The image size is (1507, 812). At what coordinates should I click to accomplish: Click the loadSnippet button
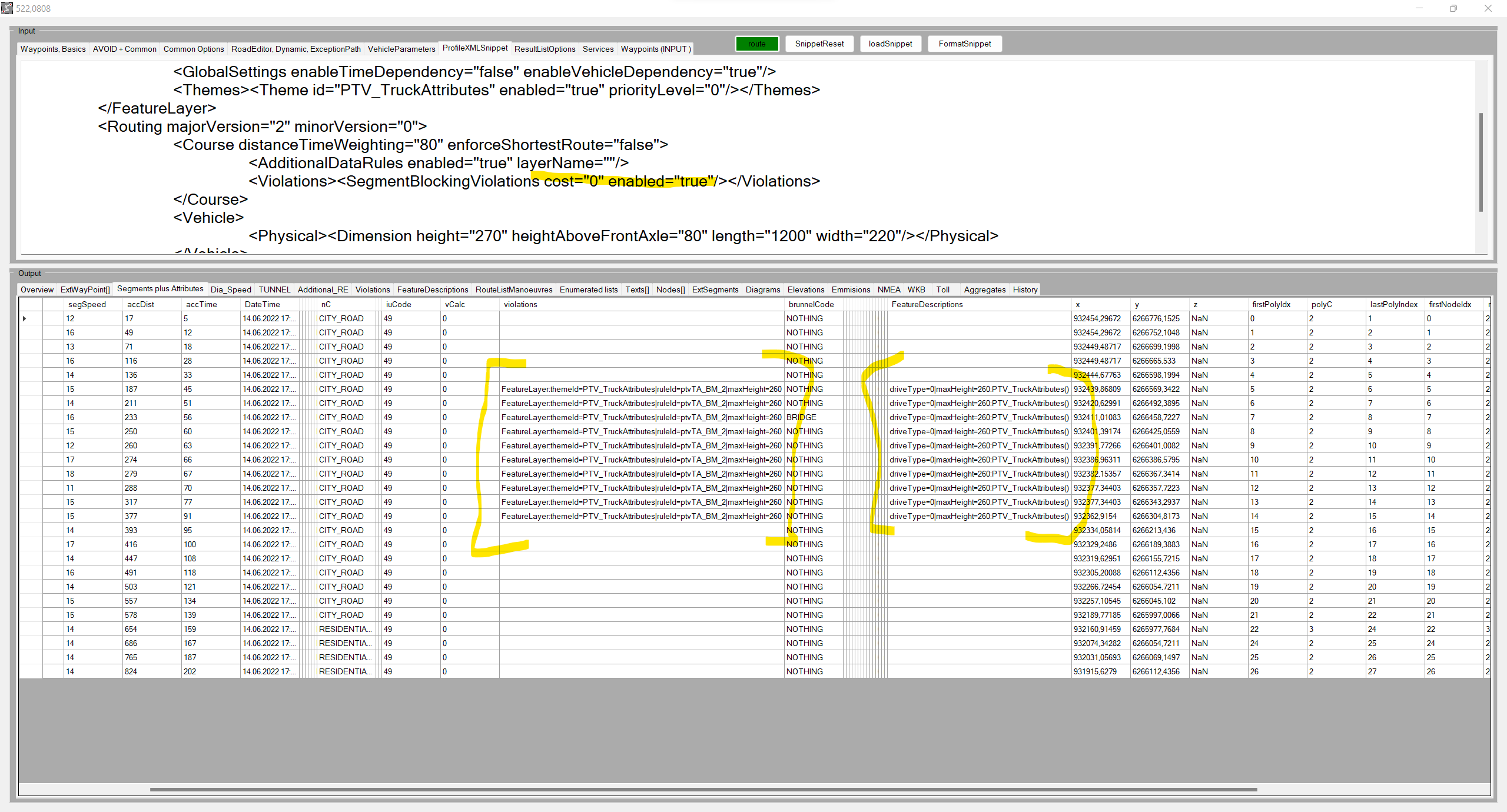[890, 44]
